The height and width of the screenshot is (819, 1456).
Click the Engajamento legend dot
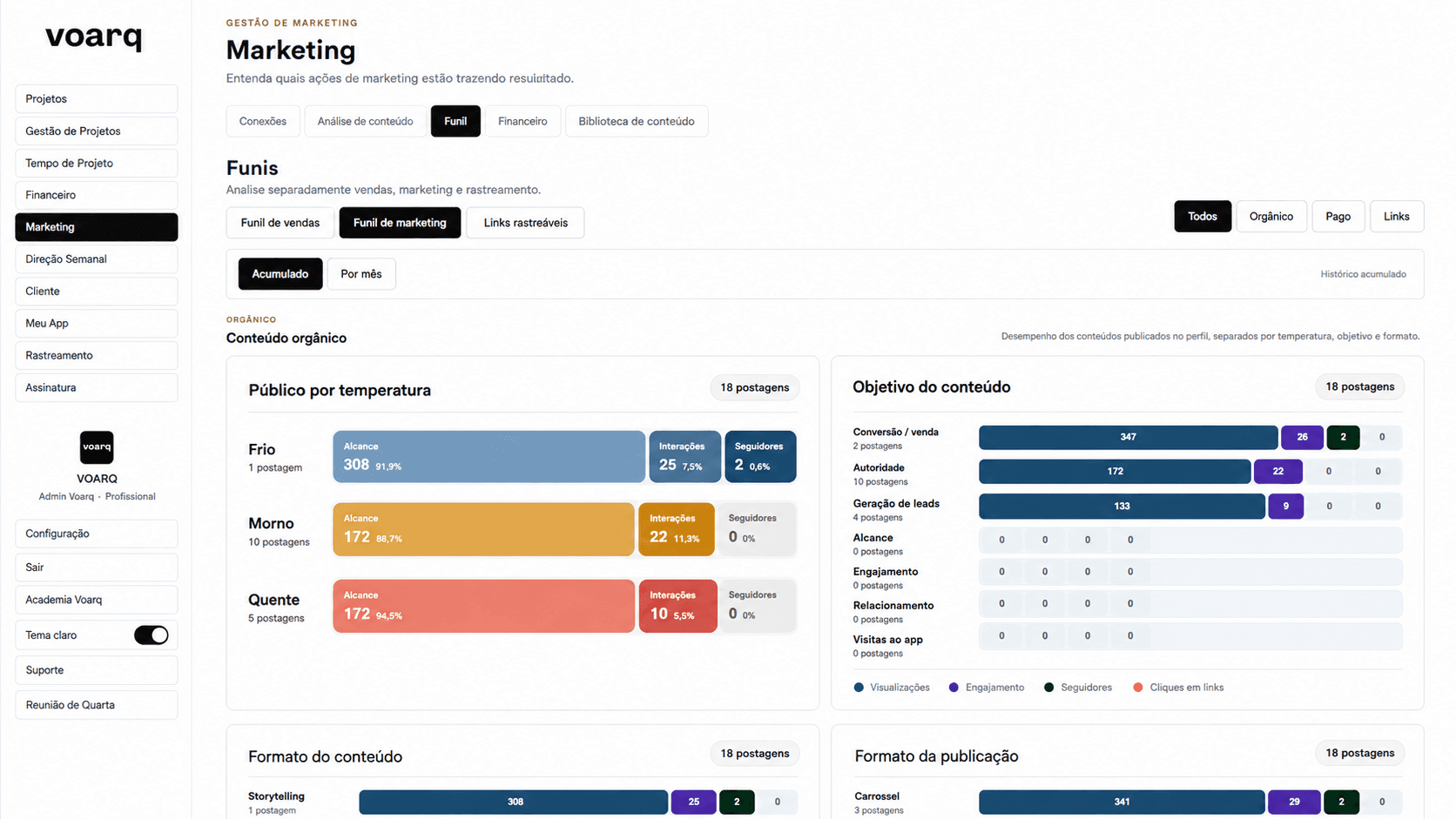point(954,688)
